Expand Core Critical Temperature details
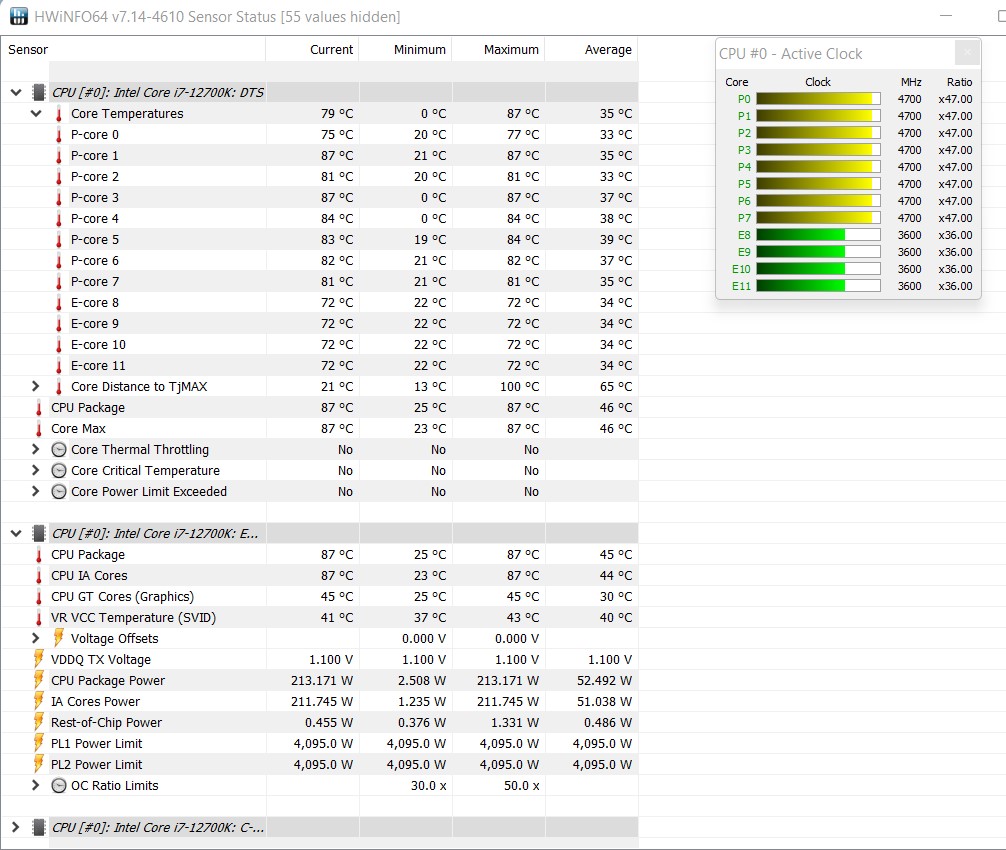Viewport: 1006px width, 850px height. pos(36,470)
